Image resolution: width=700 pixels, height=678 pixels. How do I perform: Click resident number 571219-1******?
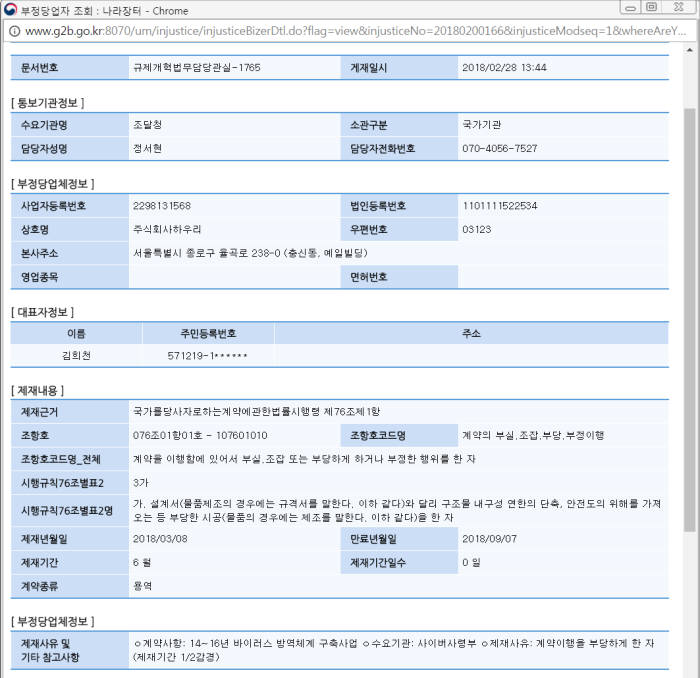[208, 356]
